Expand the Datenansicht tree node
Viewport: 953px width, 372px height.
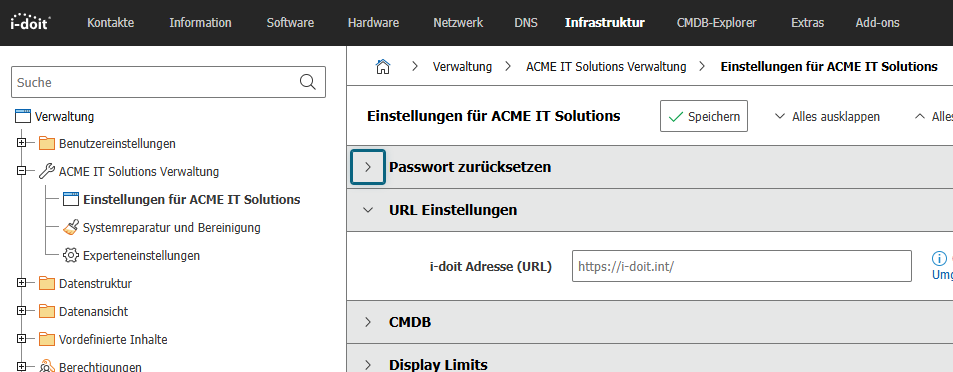pyautogui.click(x=22, y=311)
